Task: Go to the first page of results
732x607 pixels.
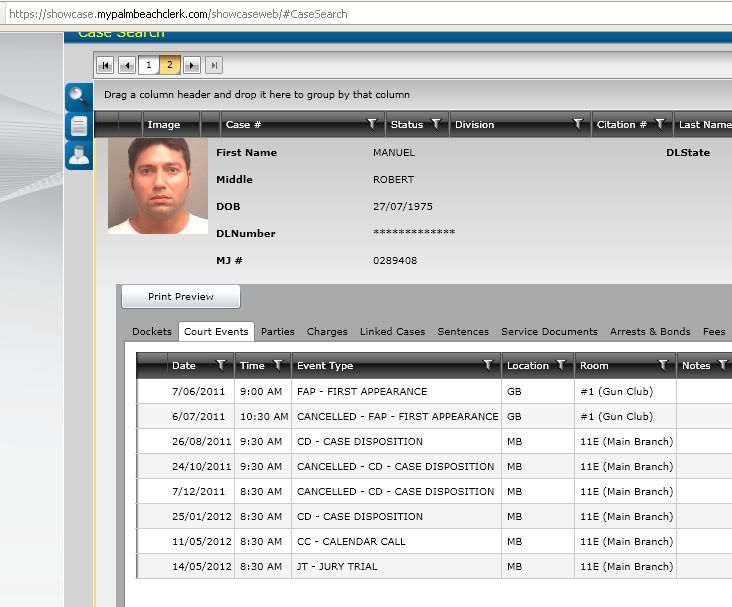Action: click(x=105, y=65)
